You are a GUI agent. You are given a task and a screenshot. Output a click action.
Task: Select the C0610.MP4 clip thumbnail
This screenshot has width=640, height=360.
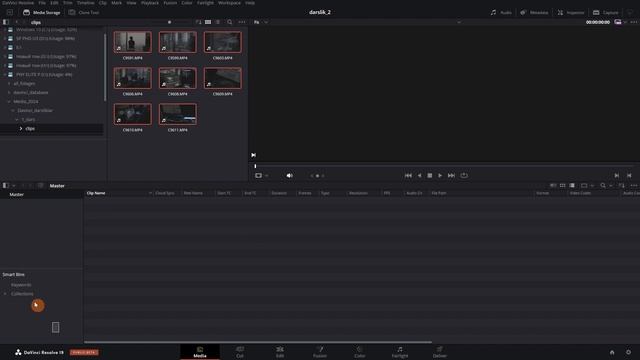(133, 114)
